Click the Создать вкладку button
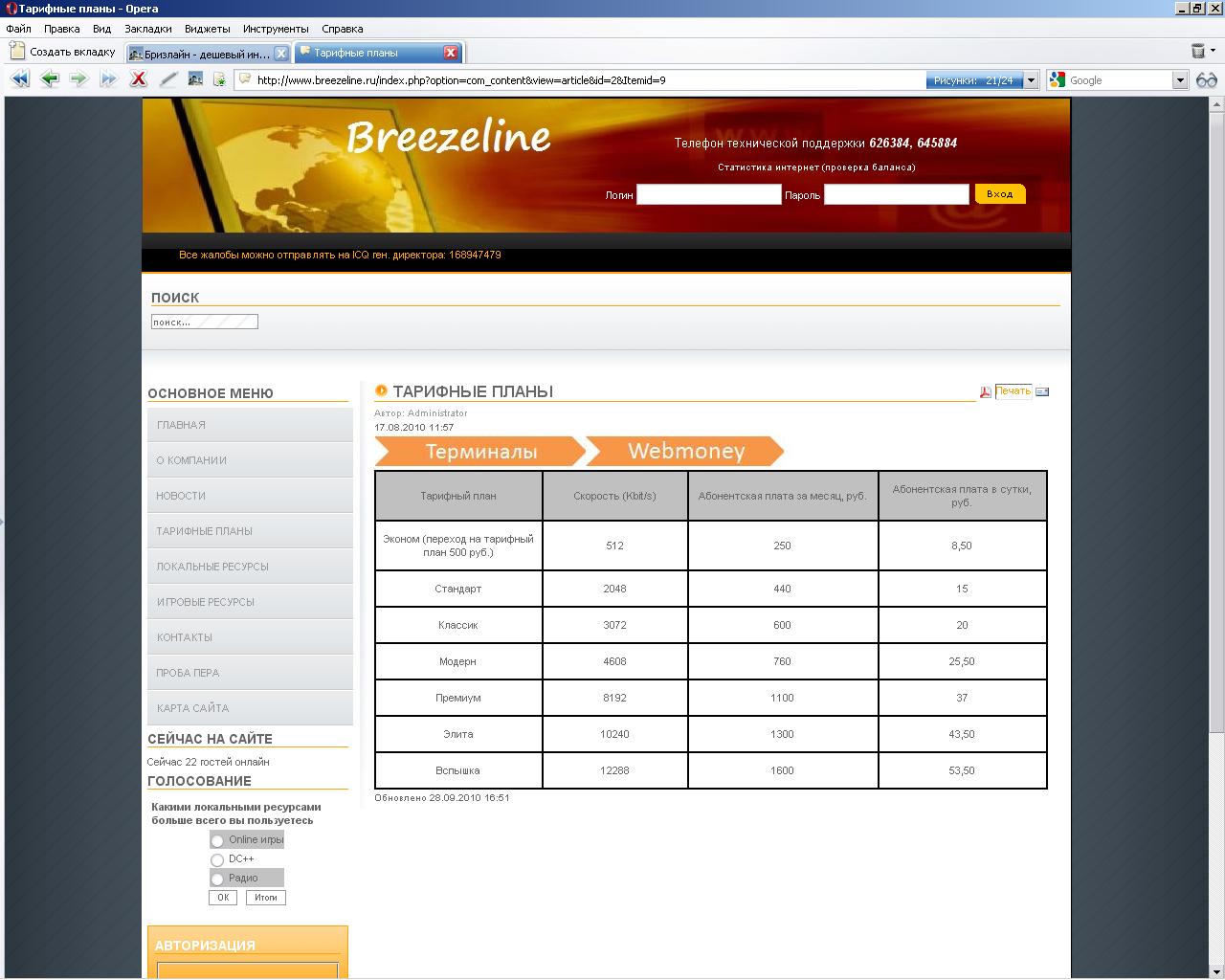Screen dimensions: 1225x980 point(63,52)
